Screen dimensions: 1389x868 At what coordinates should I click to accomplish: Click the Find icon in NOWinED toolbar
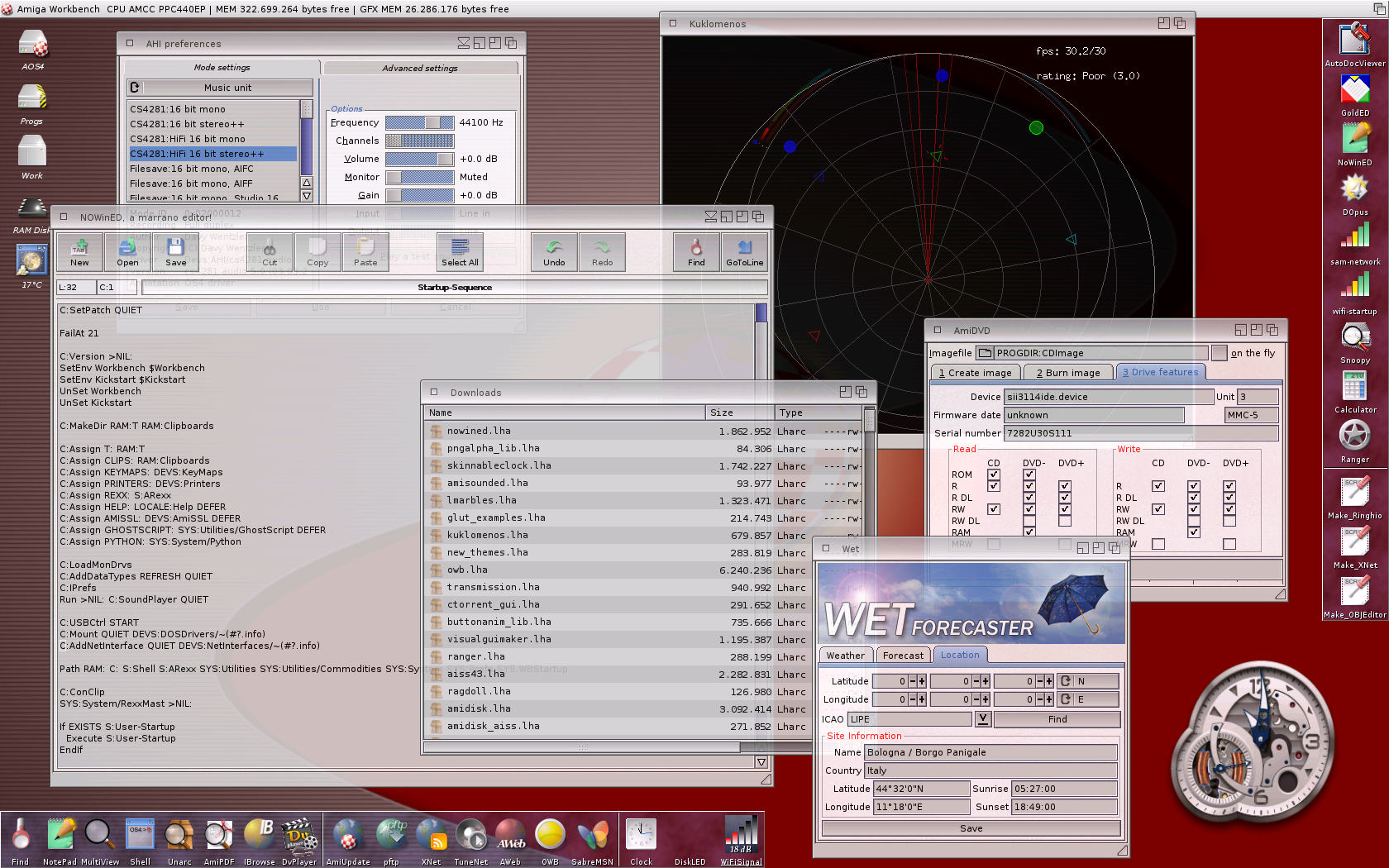696,251
